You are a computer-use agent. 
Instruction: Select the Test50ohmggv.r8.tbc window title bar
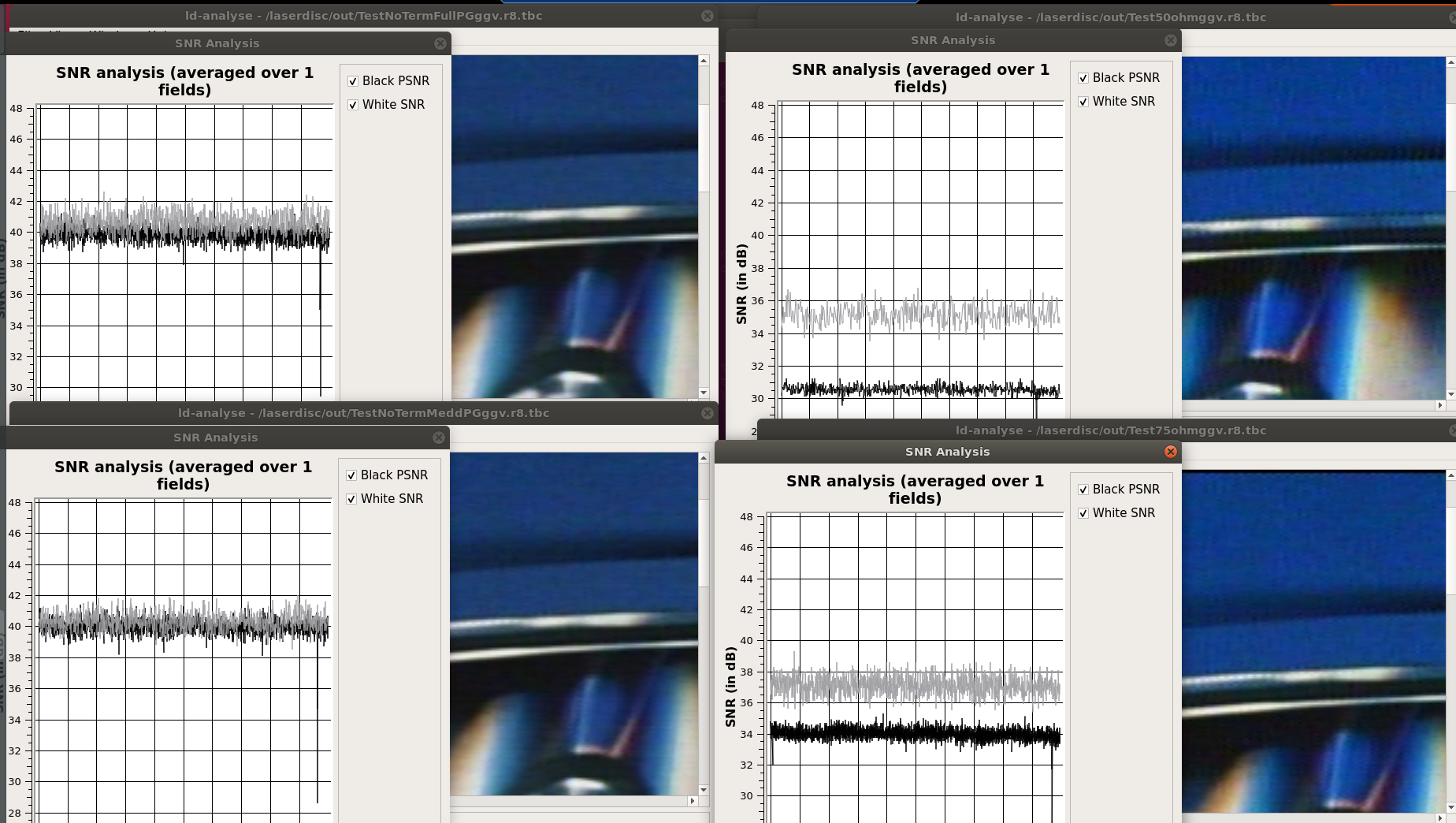[x=1109, y=17]
